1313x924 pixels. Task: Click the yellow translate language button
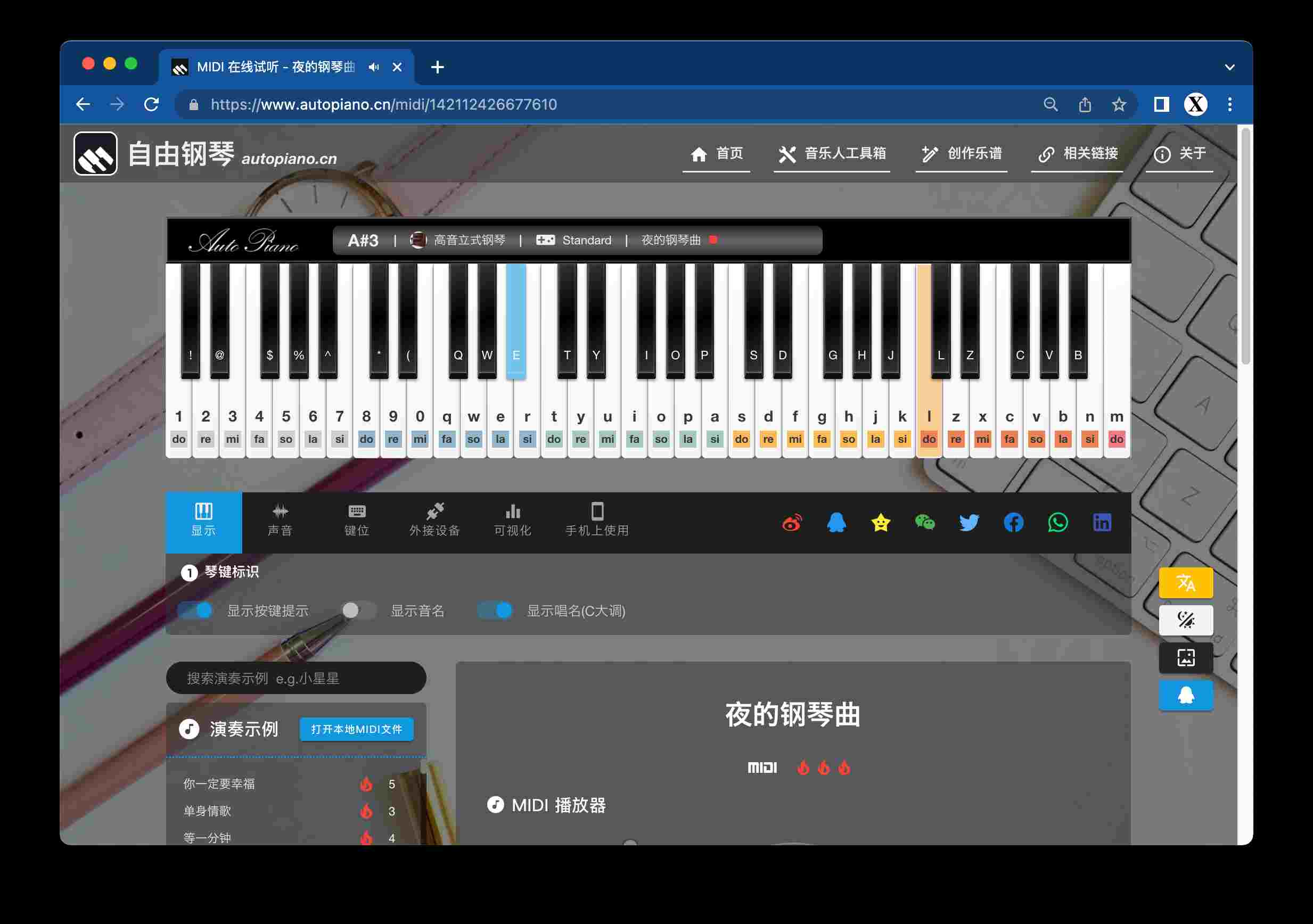1185,583
